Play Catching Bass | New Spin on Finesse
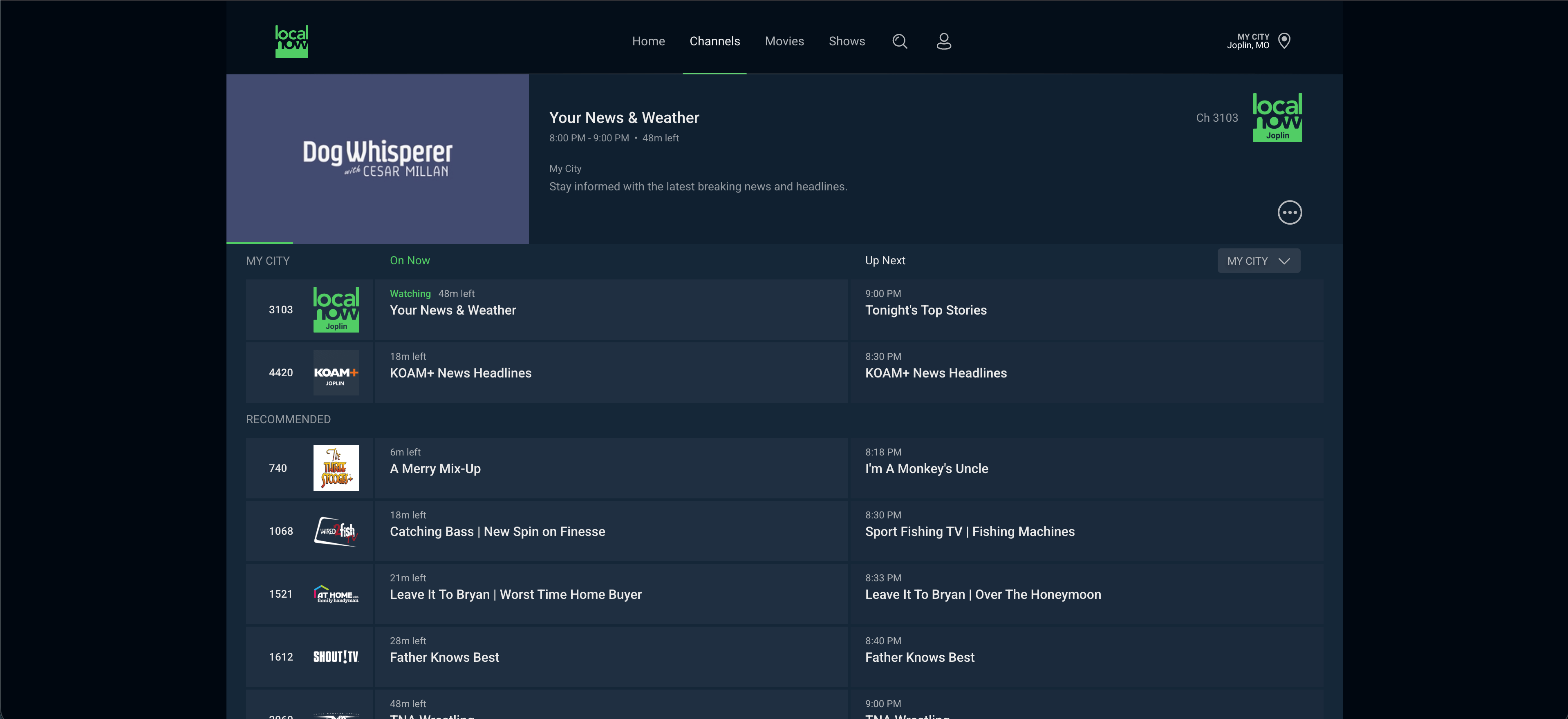Image resolution: width=1568 pixels, height=719 pixels. pos(611,531)
